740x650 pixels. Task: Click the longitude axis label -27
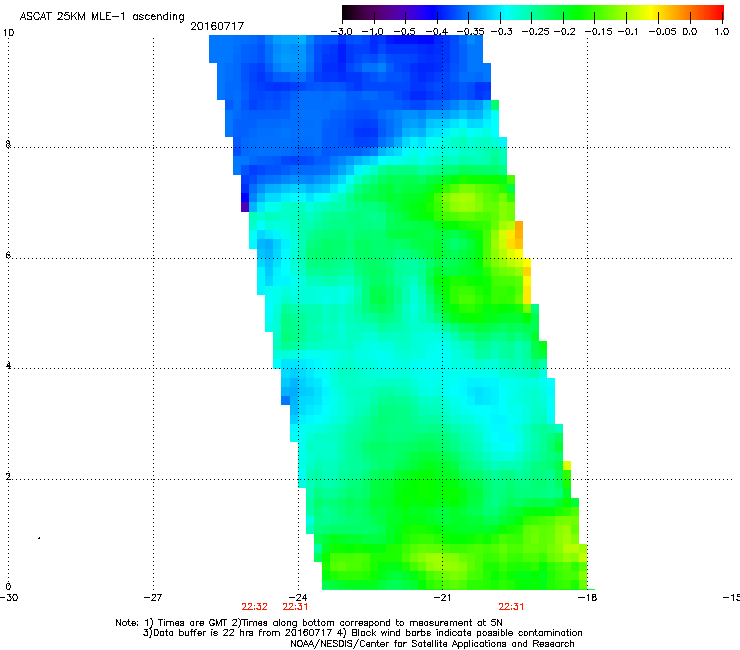(153, 598)
